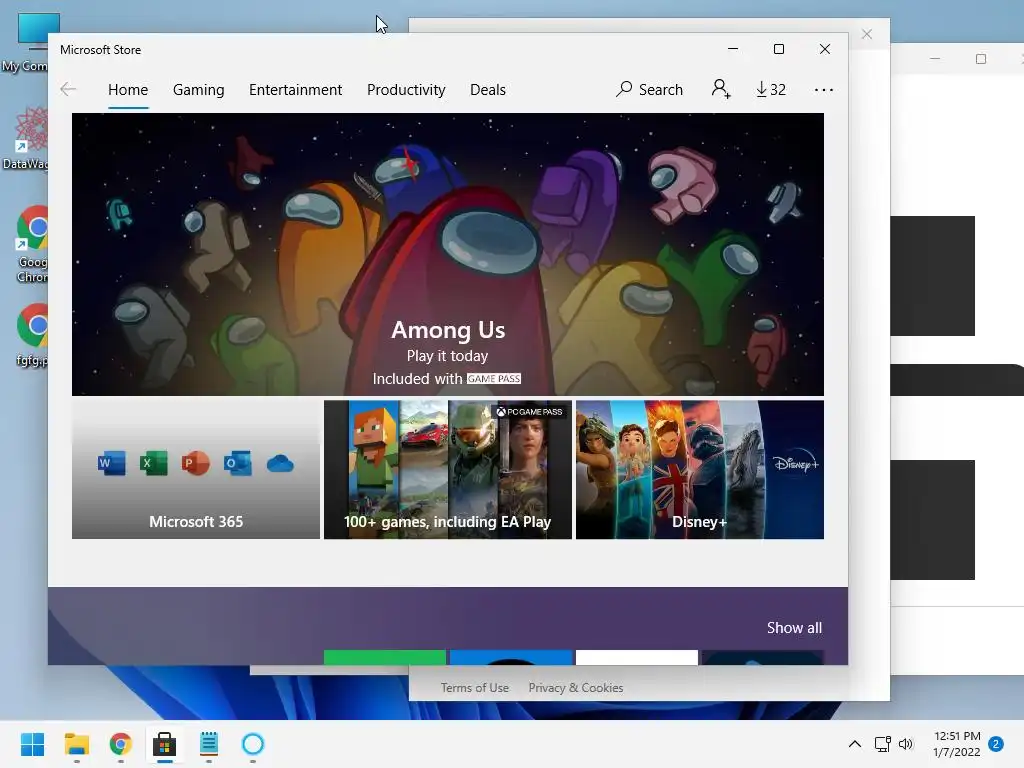1024x768 pixels.
Task: Open the volume tray icon
Action: 905,744
